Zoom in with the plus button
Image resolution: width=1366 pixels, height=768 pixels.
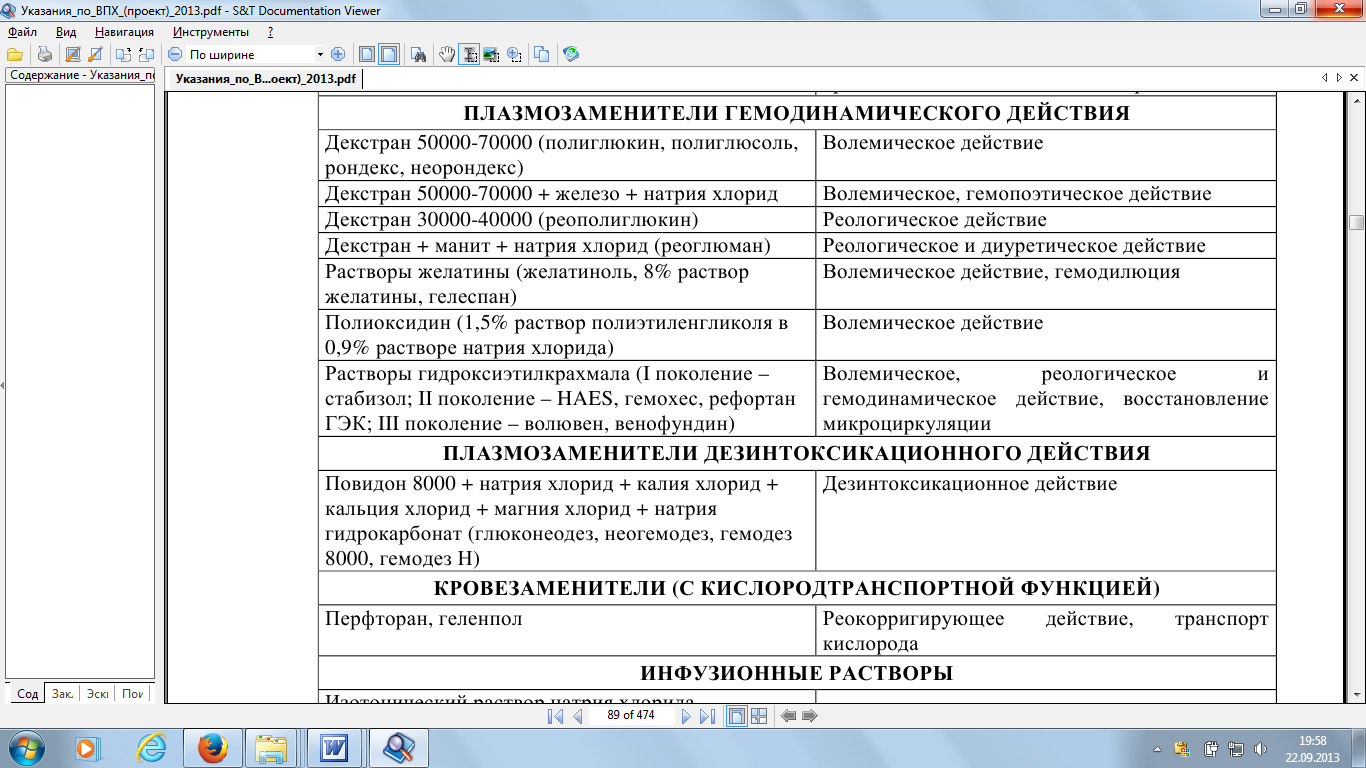pyautogui.click(x=337, y=54)
